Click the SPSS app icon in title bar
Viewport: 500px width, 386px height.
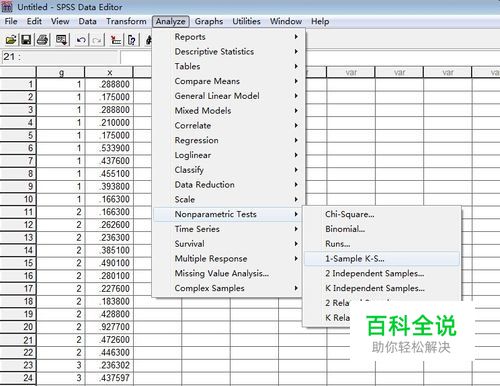click(x=7, y=7)
